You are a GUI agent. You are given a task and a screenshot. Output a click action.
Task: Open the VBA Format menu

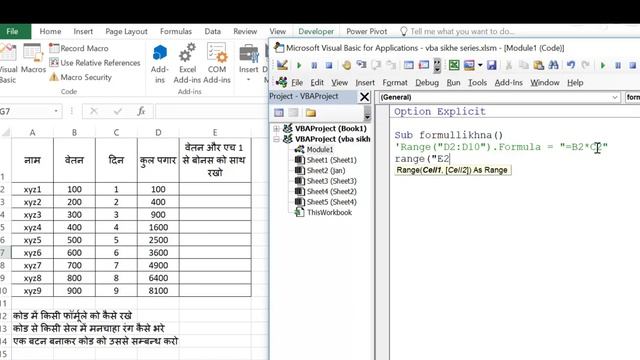tap(395, 83)
